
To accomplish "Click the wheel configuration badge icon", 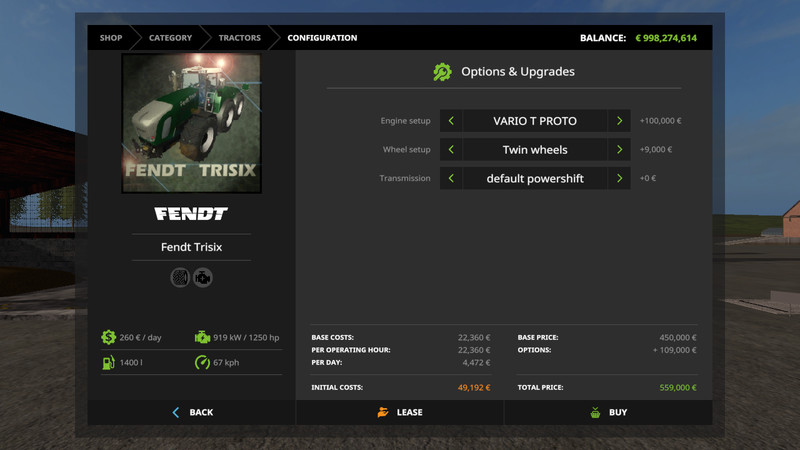I will point(180,277).
